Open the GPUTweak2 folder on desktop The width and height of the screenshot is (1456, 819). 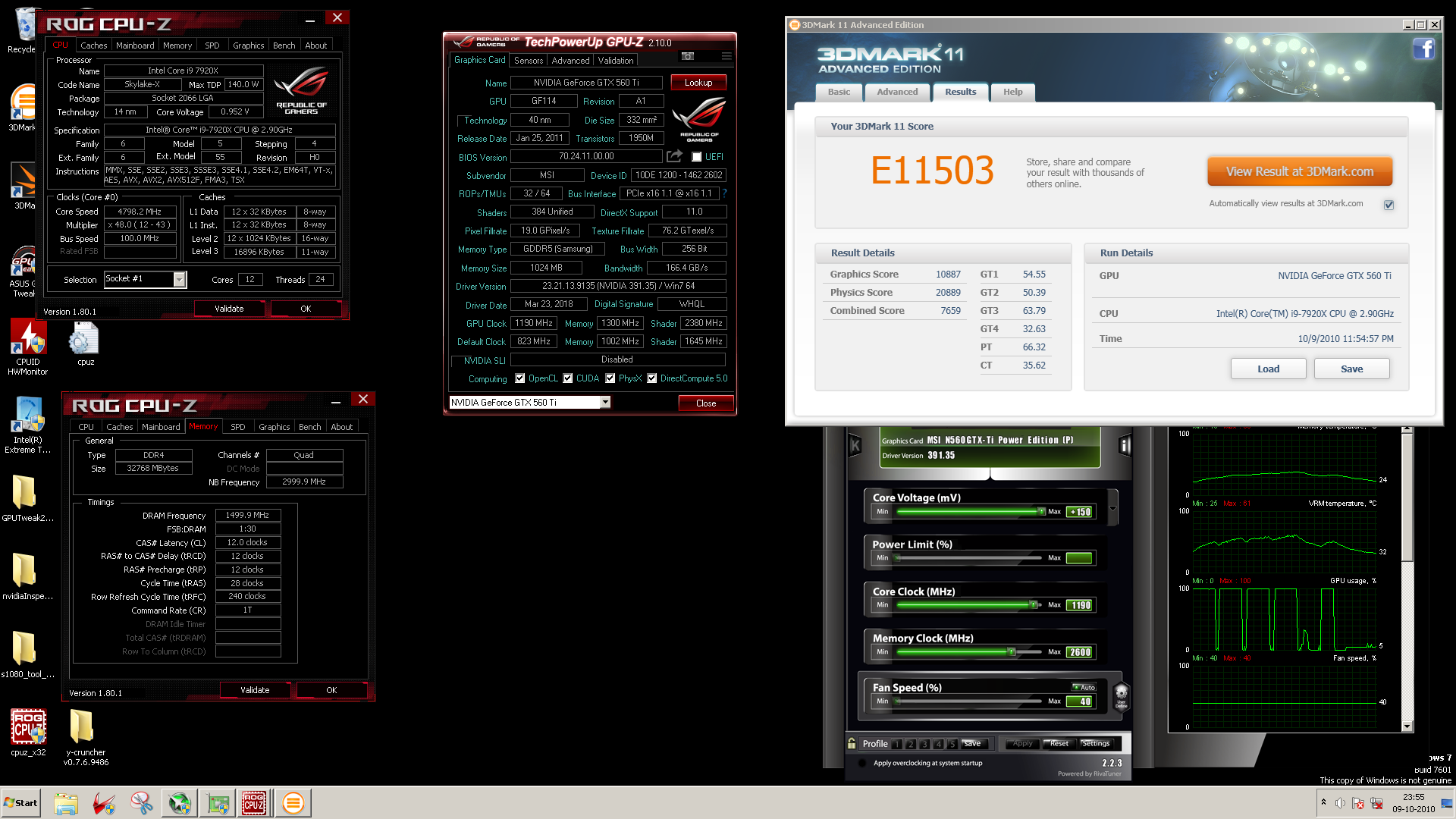(x=27, y=499)
